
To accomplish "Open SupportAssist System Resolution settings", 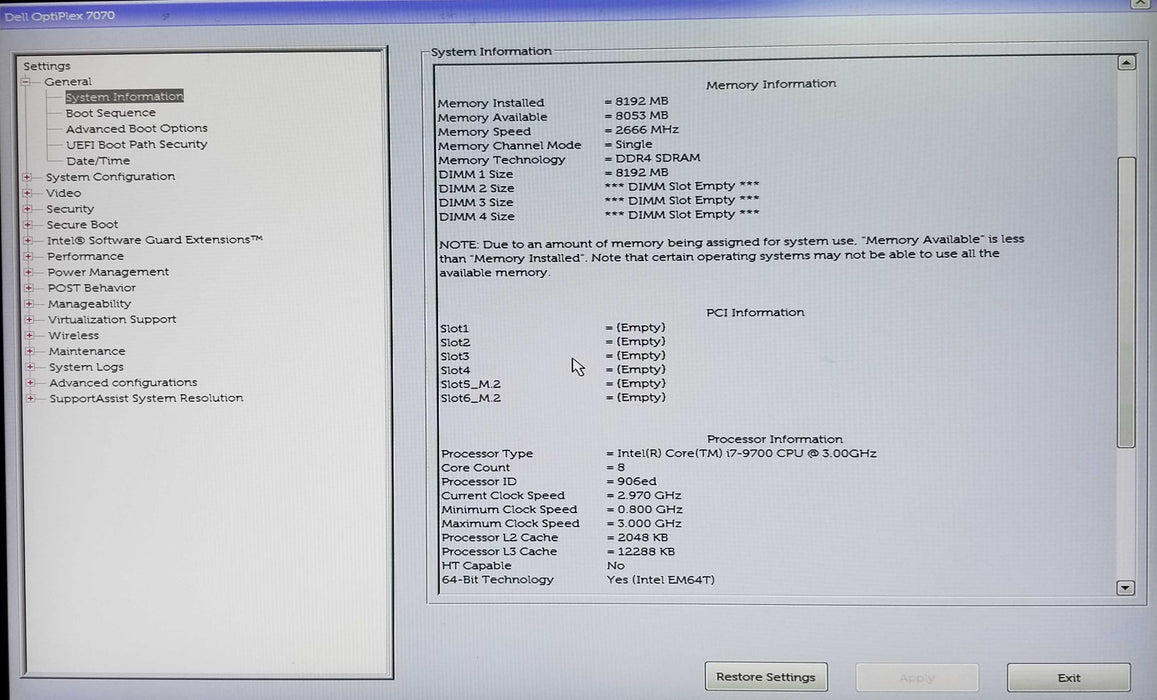I will tap(146, 398).
